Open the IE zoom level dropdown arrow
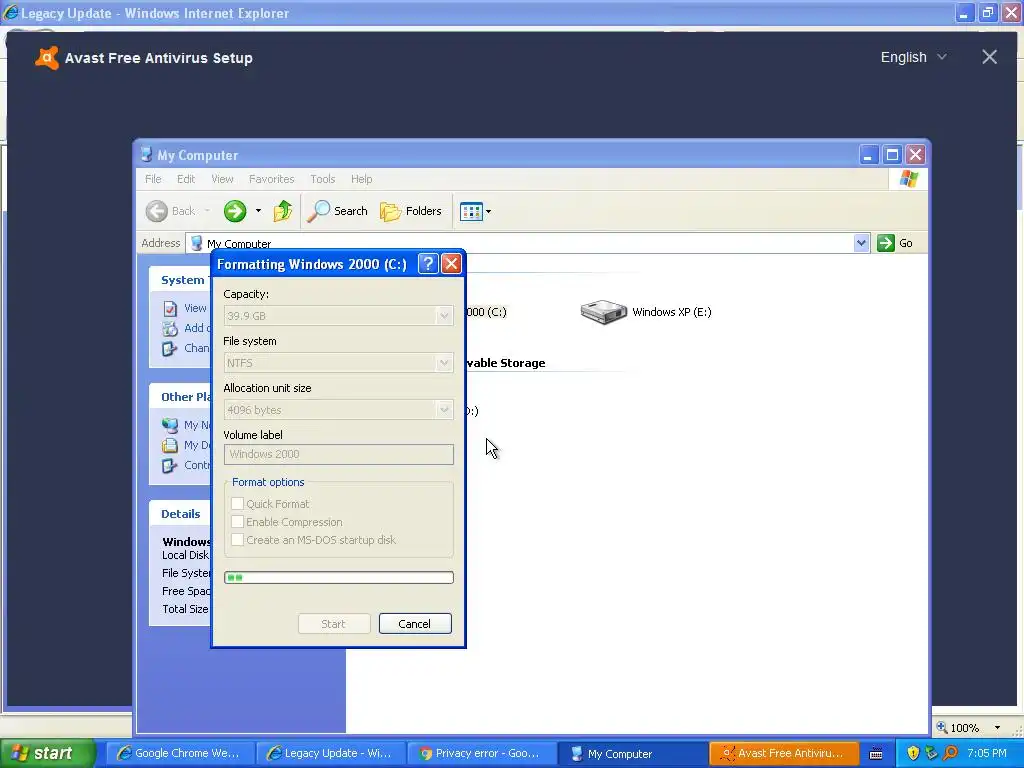The width and height of the screenshot is (1024, 768). coord(997,728)
